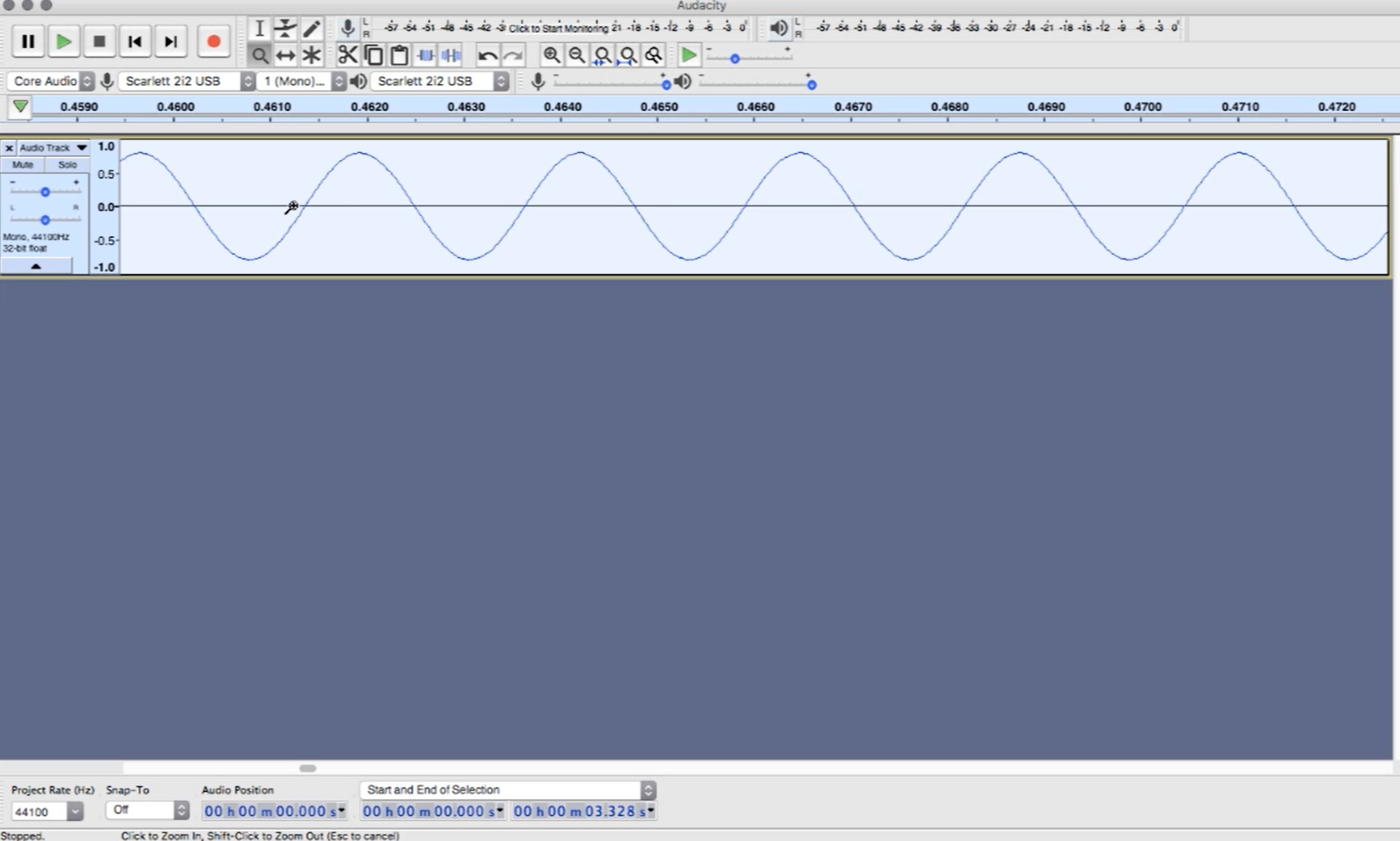The height and width of the screenshot is (841, 1400).
Task: Click to Start Monitoring on the recording meter
Action: 558,27
